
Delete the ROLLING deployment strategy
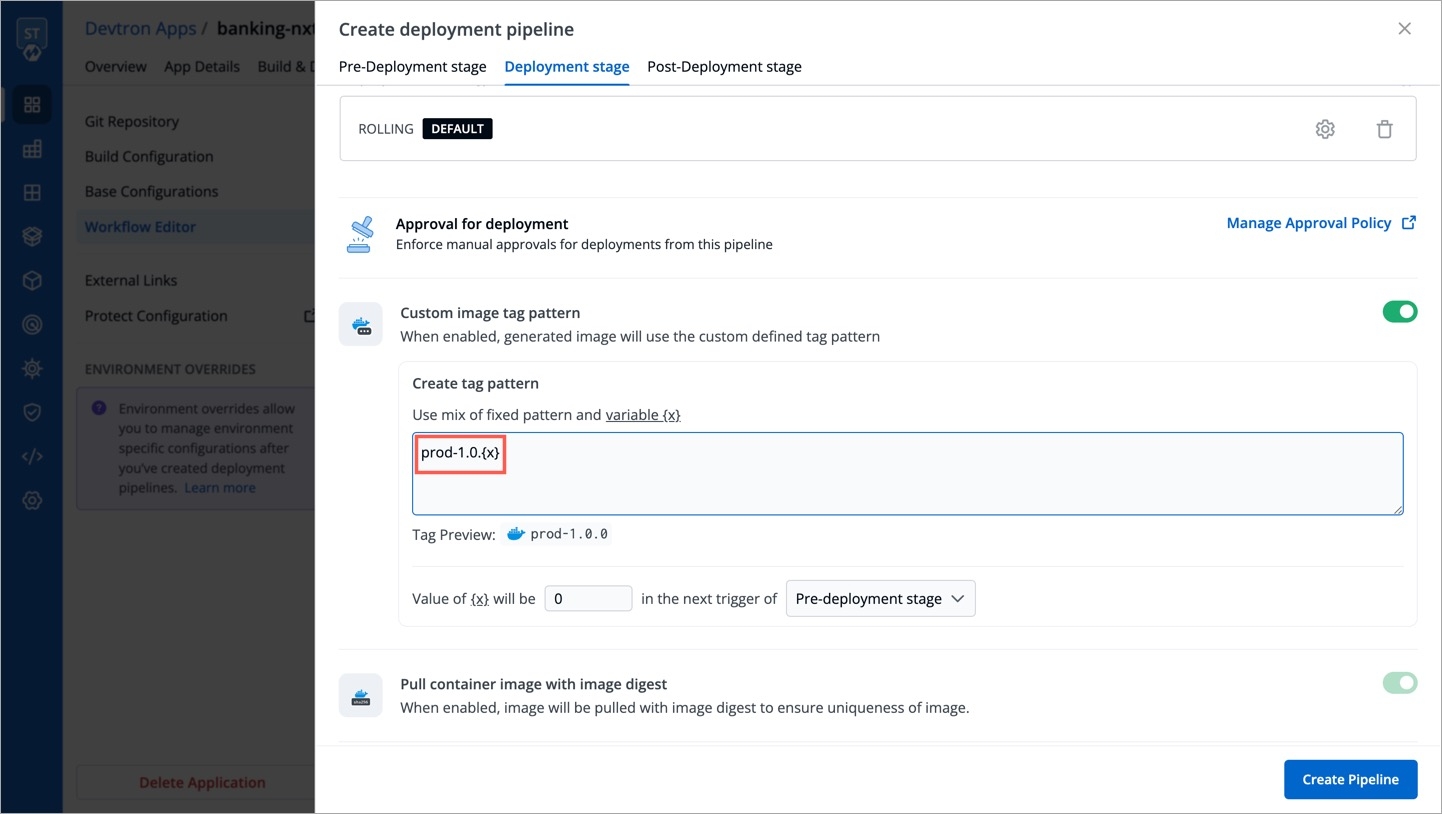pyautogui.click(x=1384, y=129)
